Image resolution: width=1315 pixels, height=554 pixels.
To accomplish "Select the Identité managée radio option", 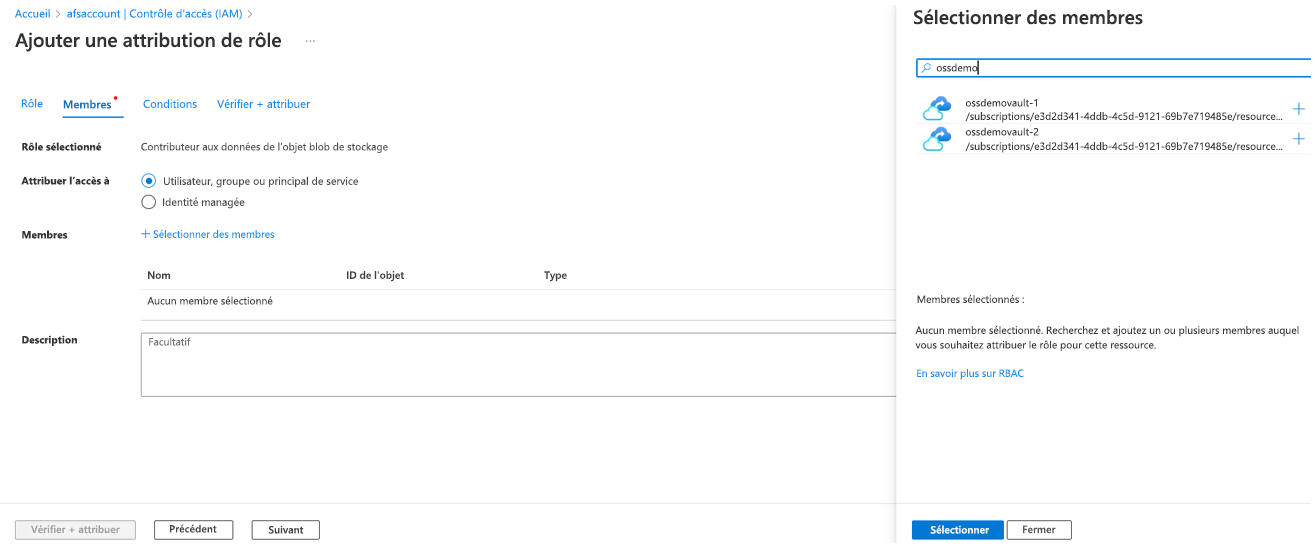I will [149, 202].
